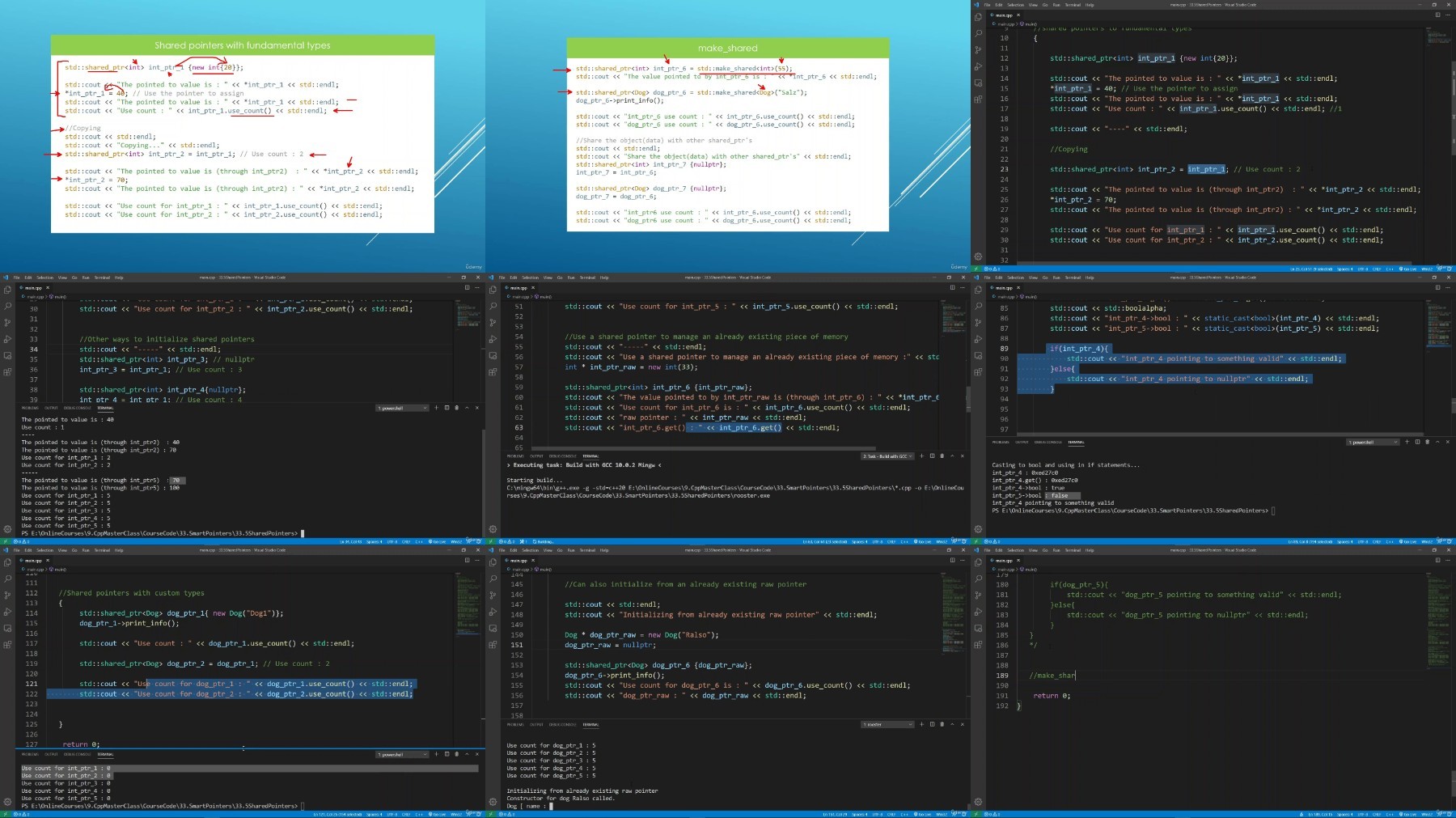
Task: Click UTF-8 encoding in the middle-right frame status bar
Action: click(1363, 541)
